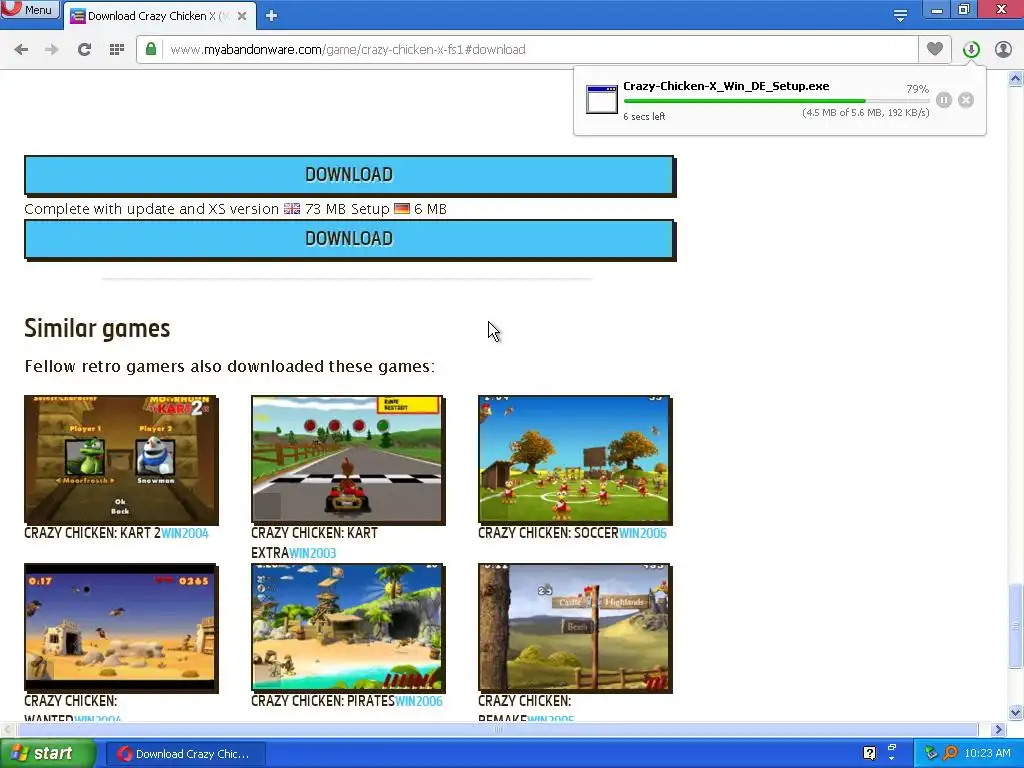Image resolution: width=1024 pixels, height=768 pixels.
Task: Go forward to the next page
Action: [52, 50]
